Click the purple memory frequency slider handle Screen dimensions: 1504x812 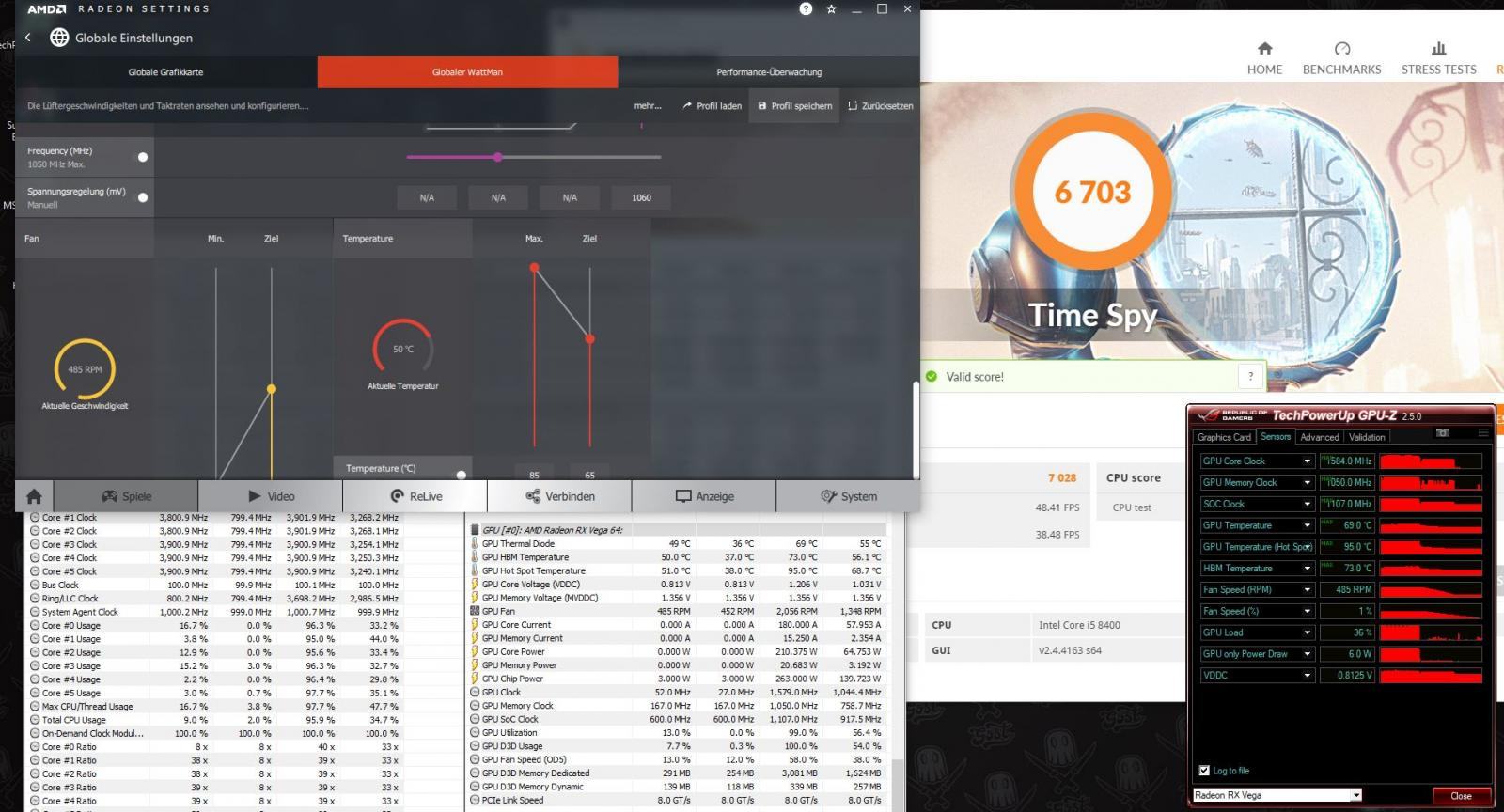point(497,157)
